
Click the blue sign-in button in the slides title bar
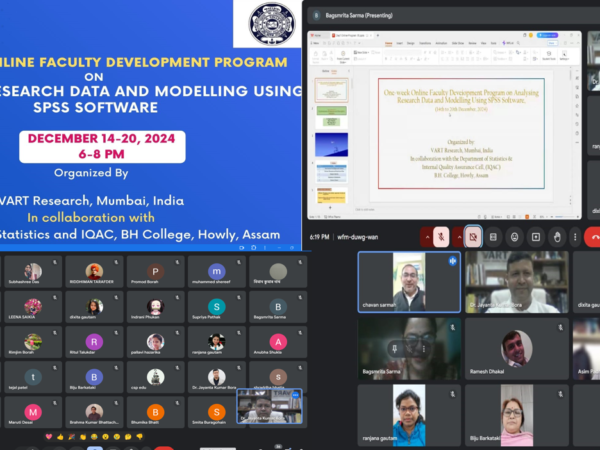(x=547, y=35)
